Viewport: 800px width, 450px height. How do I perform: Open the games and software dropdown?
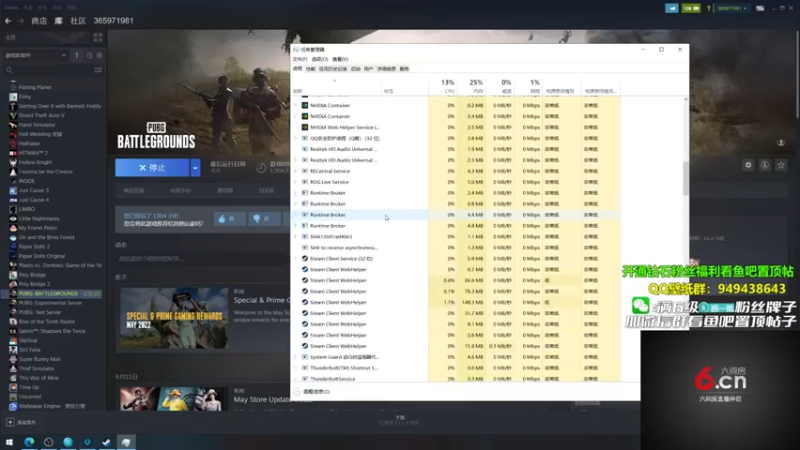[36, 55]
